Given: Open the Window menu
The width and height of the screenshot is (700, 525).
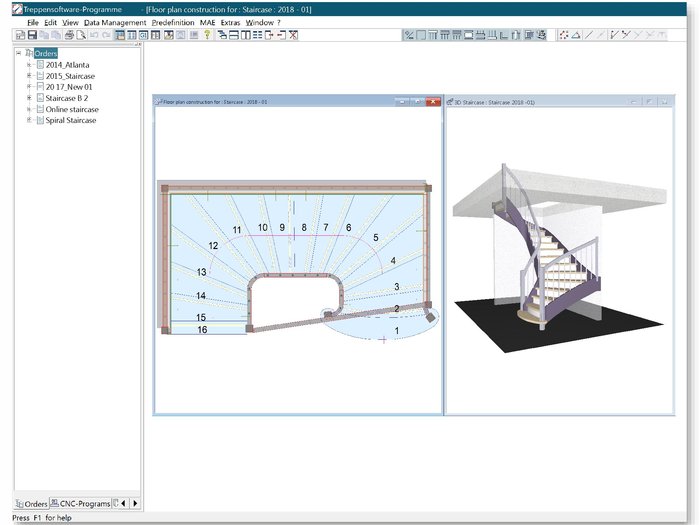Looking at the screenshot, I should pyautogui.click(x=259, y=22).
